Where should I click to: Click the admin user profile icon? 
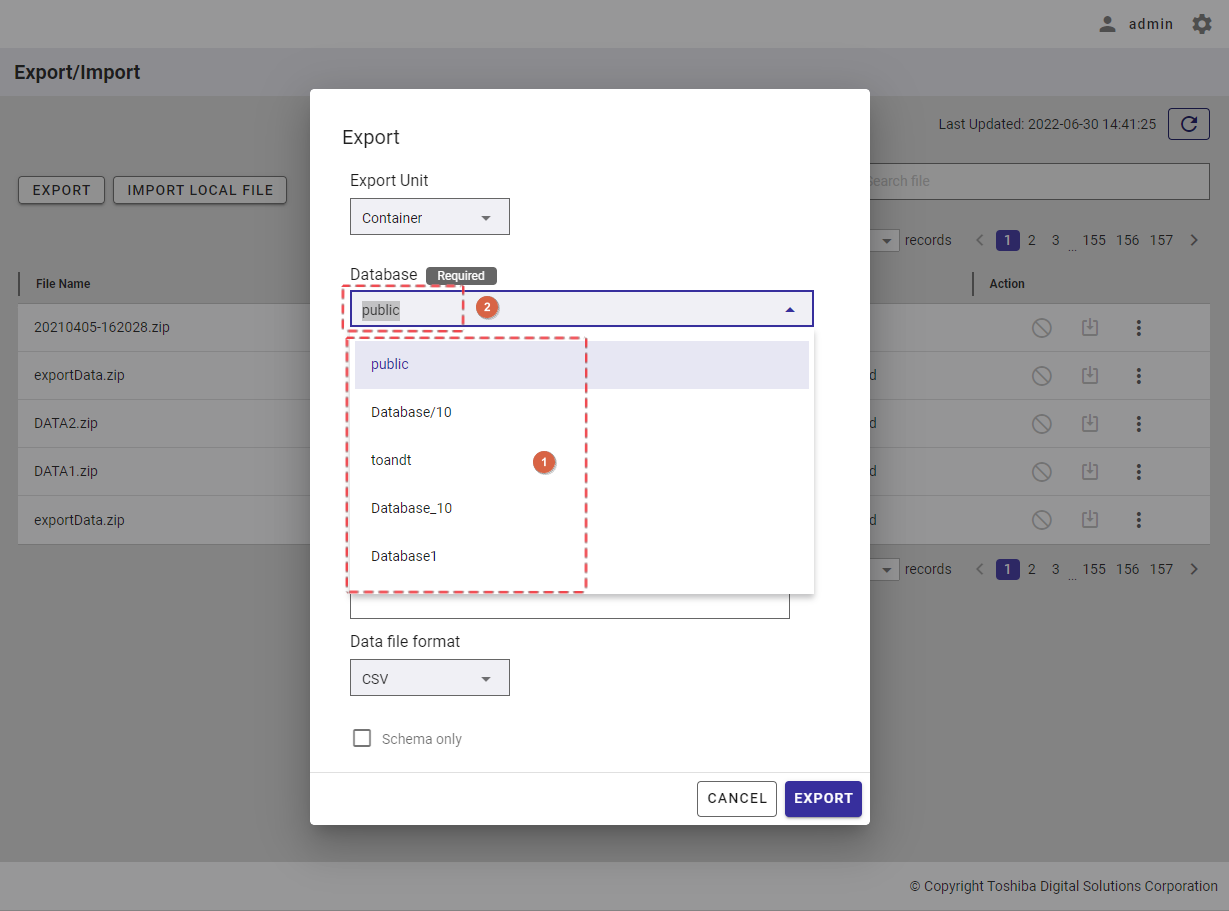coord(1107,24)
